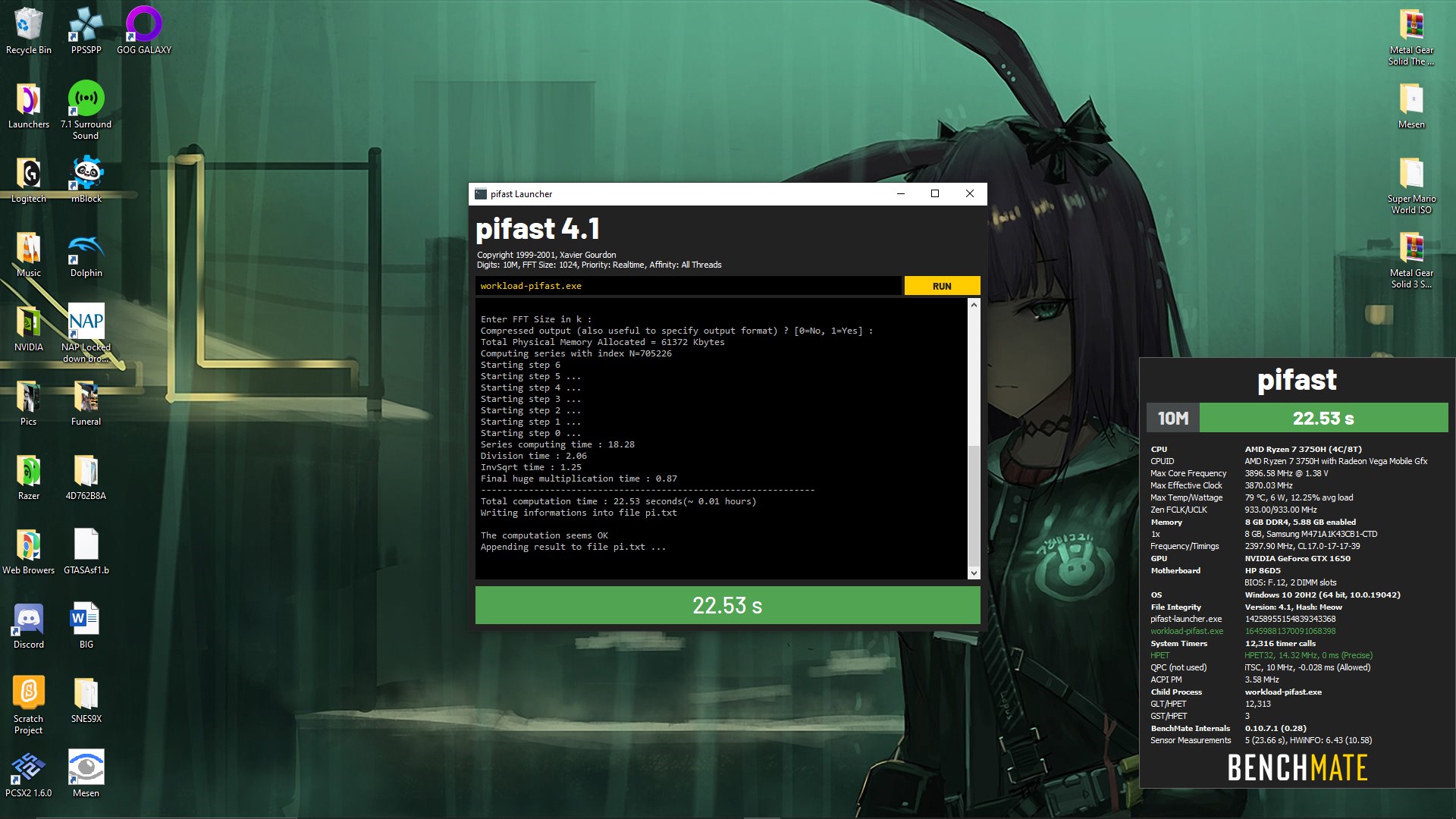Open the Pics folder icon

coord(28,403)
